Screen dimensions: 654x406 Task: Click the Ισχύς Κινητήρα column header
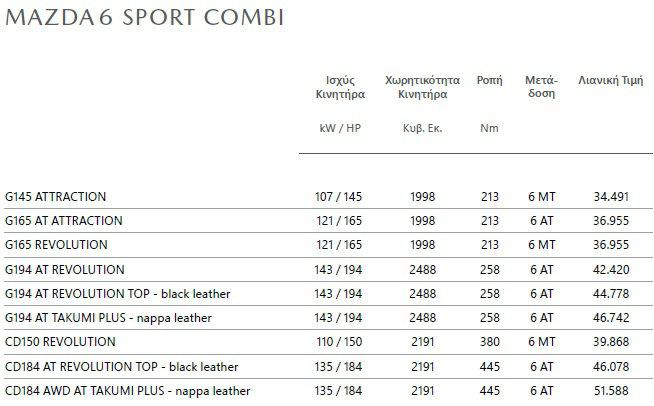(340, 87)
